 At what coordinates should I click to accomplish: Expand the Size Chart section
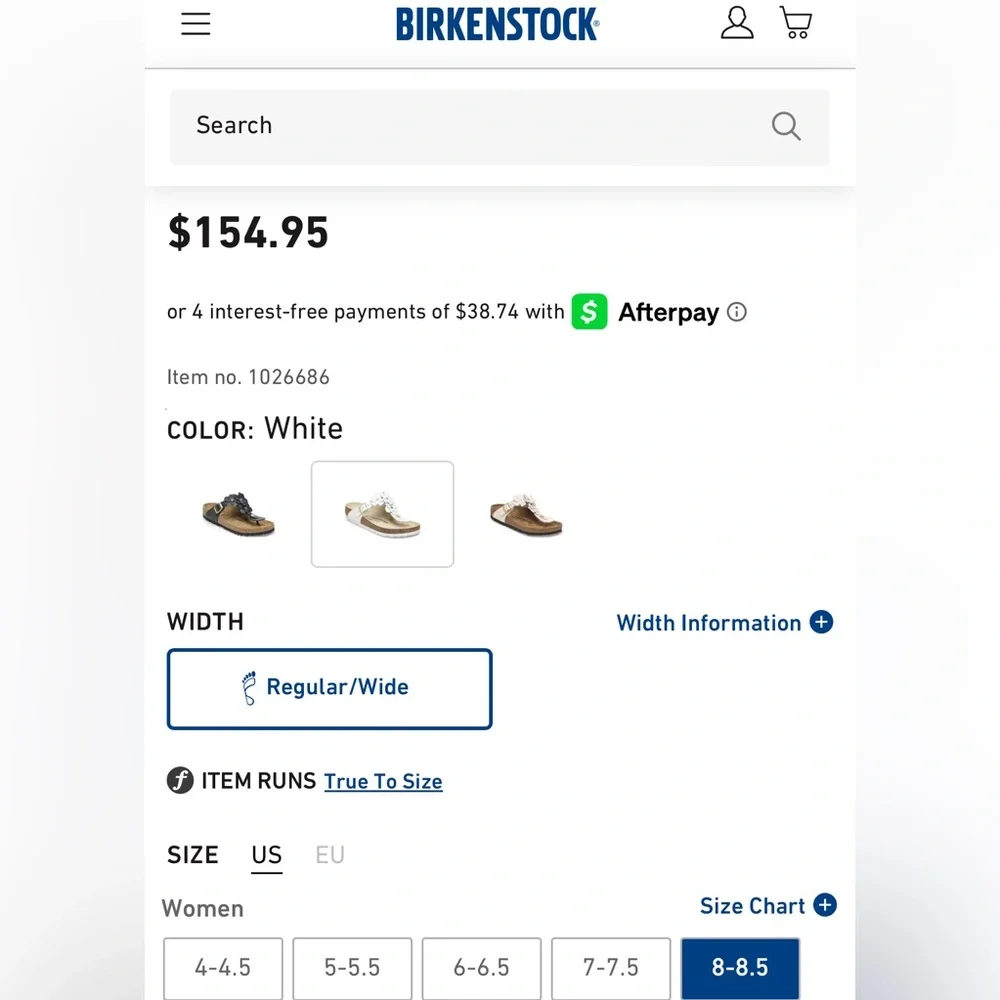tap(824, 905)
